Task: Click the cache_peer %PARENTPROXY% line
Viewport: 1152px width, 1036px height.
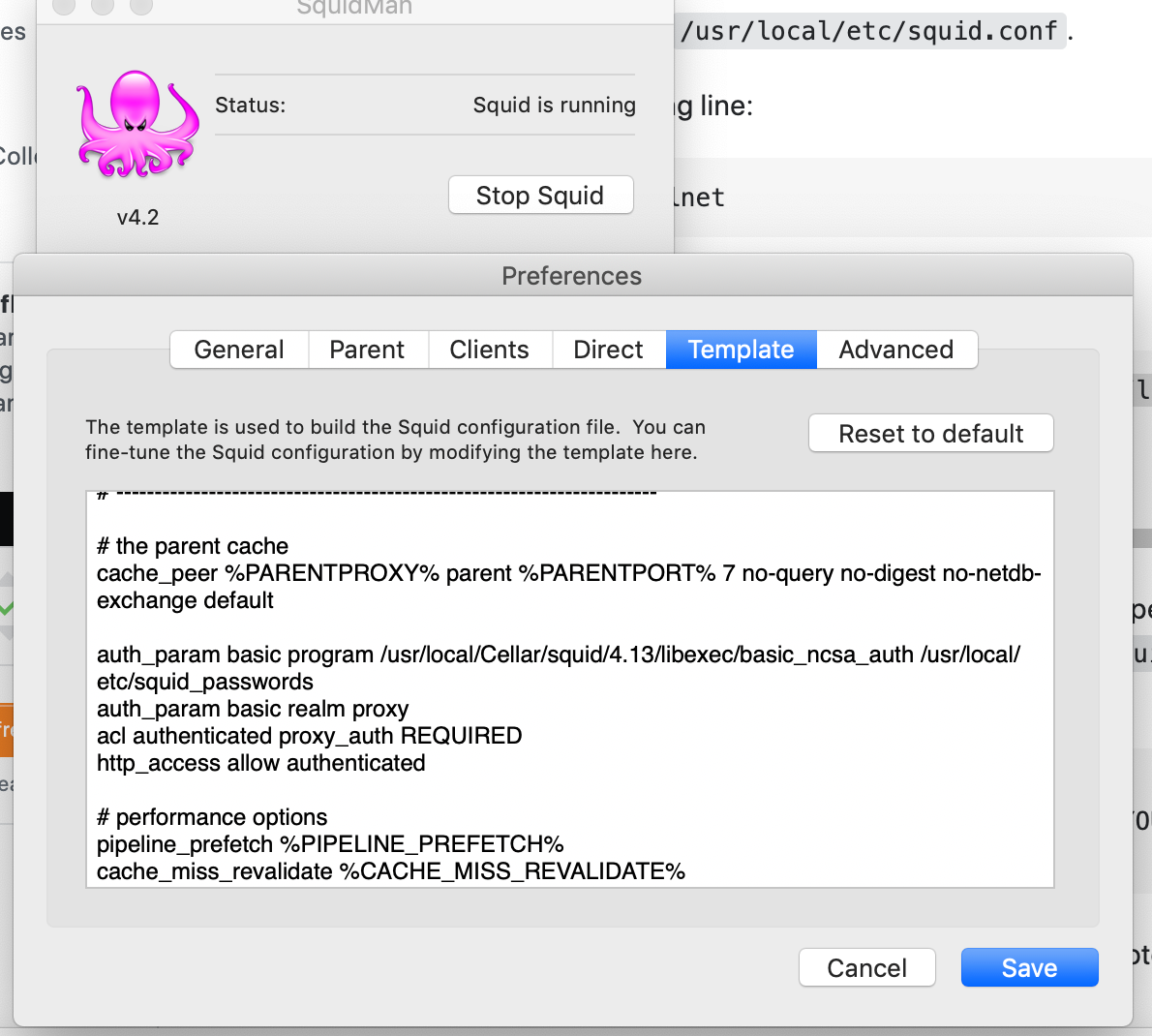Action: 569,587
